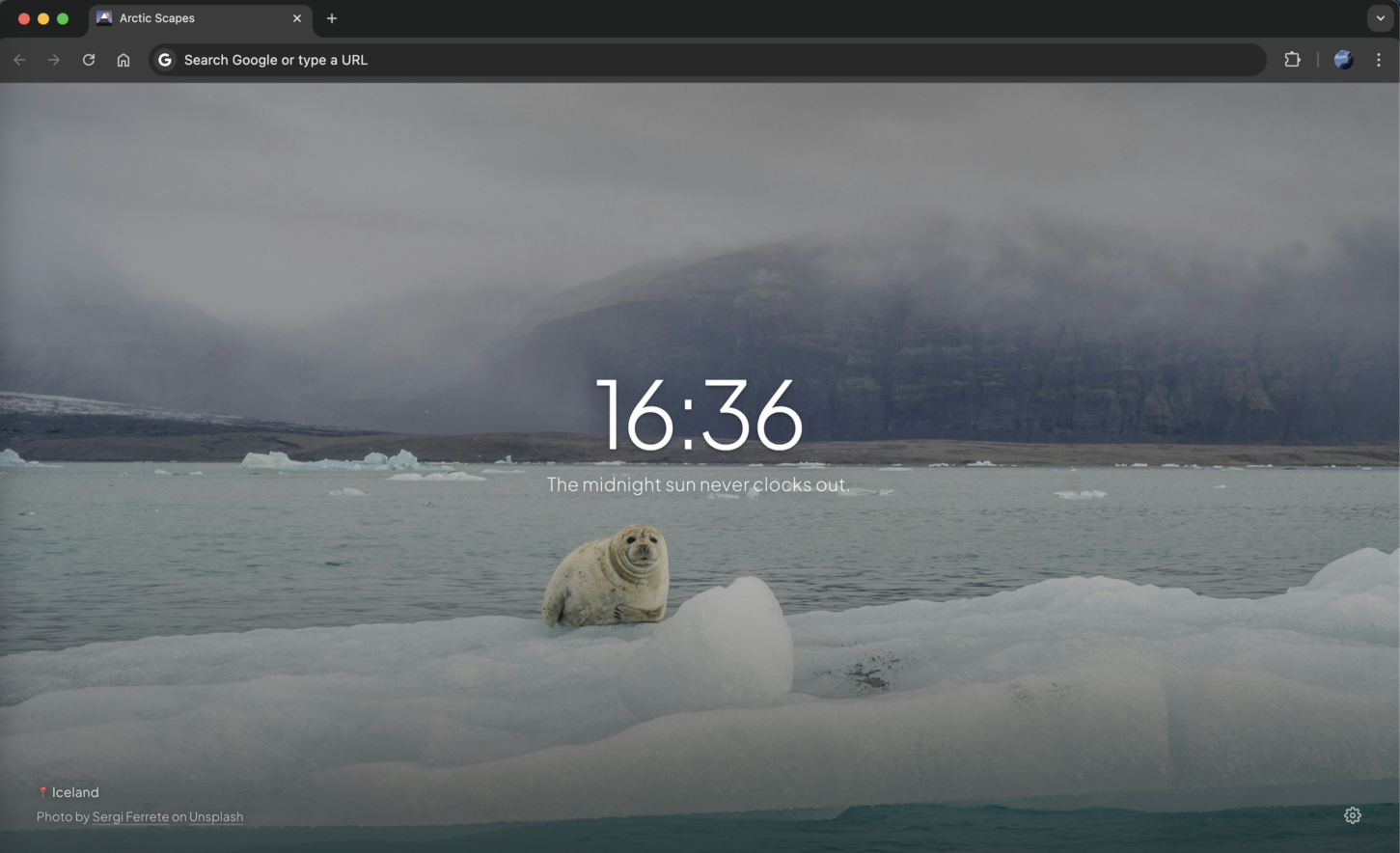
Task: Click the Google icon in address bar
Action: click(x=165, y=60)
